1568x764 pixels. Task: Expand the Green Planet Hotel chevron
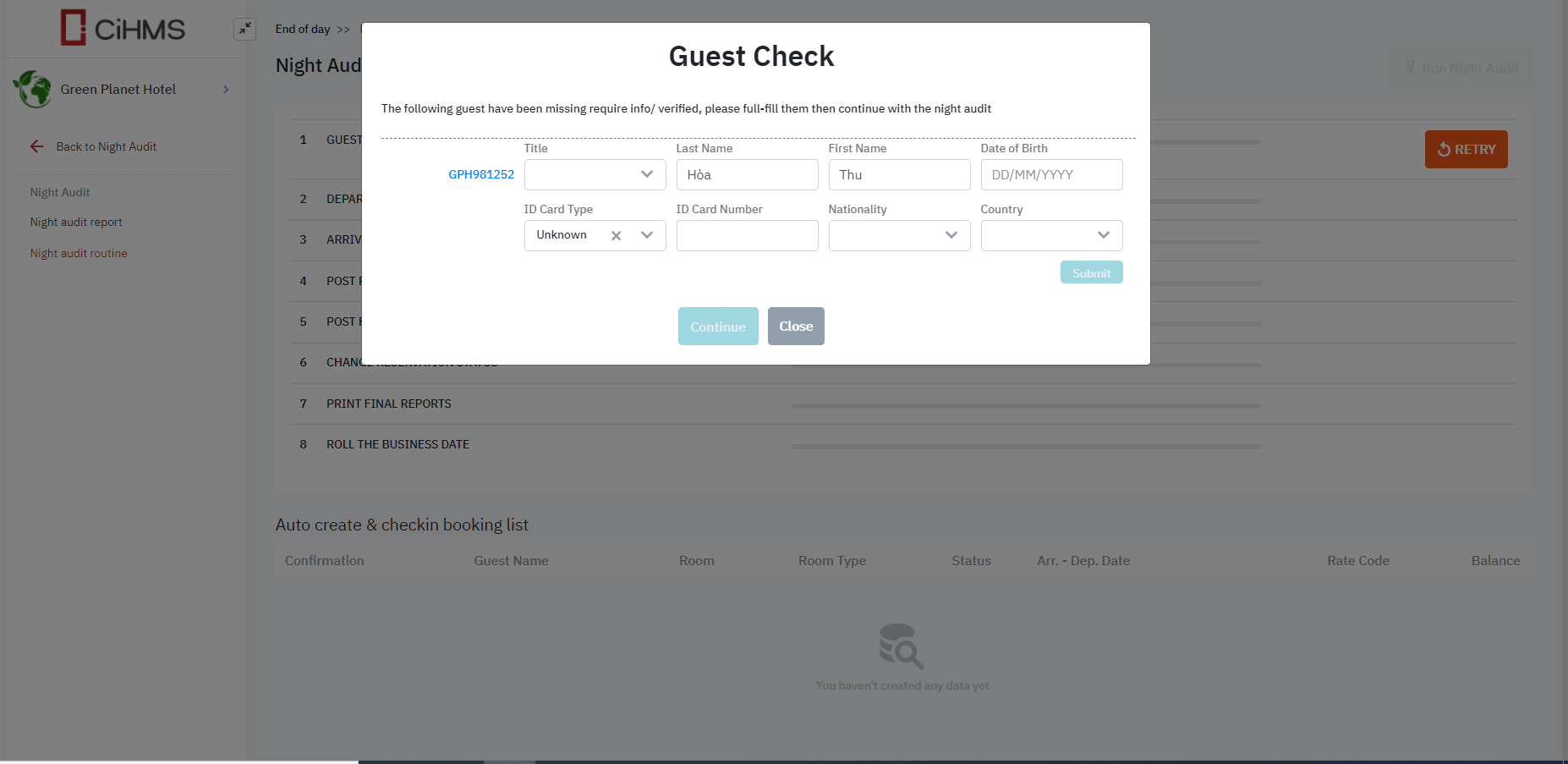coord(226,90)
